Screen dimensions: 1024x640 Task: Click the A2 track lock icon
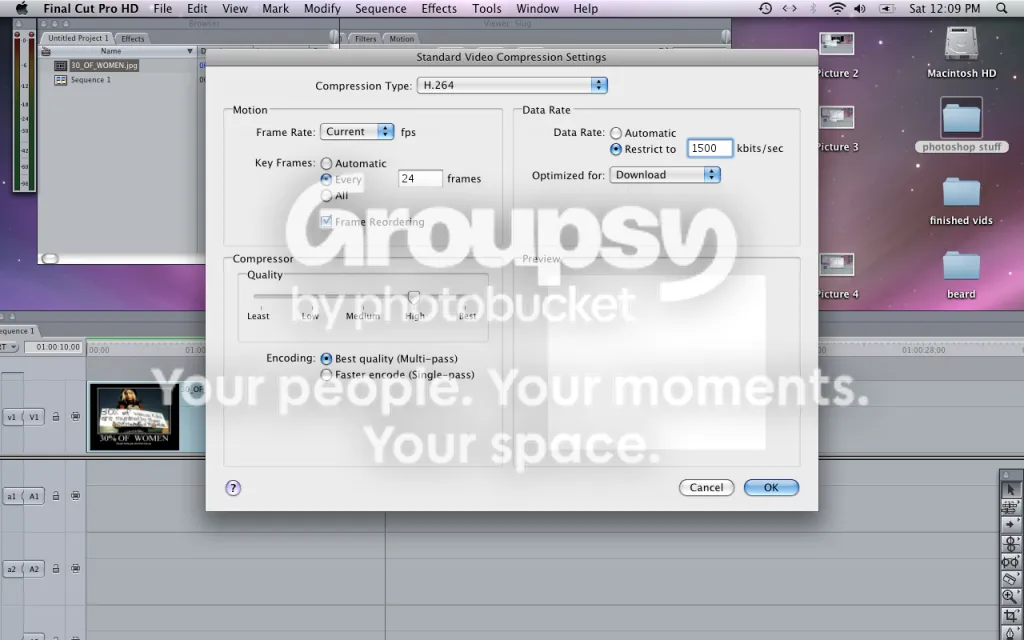[56, 569]
